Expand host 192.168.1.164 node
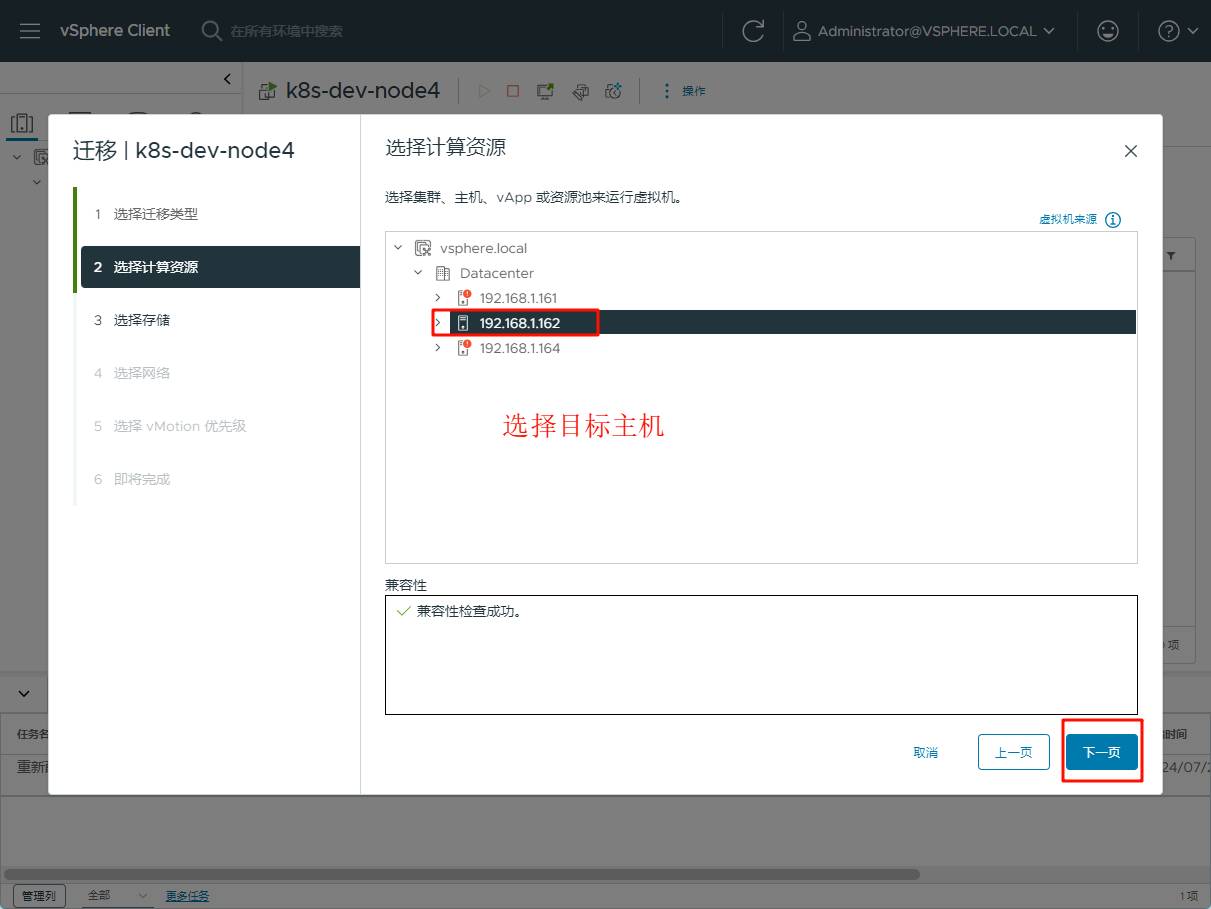This screenshot has width=1211, height=909. pos(438,348)
